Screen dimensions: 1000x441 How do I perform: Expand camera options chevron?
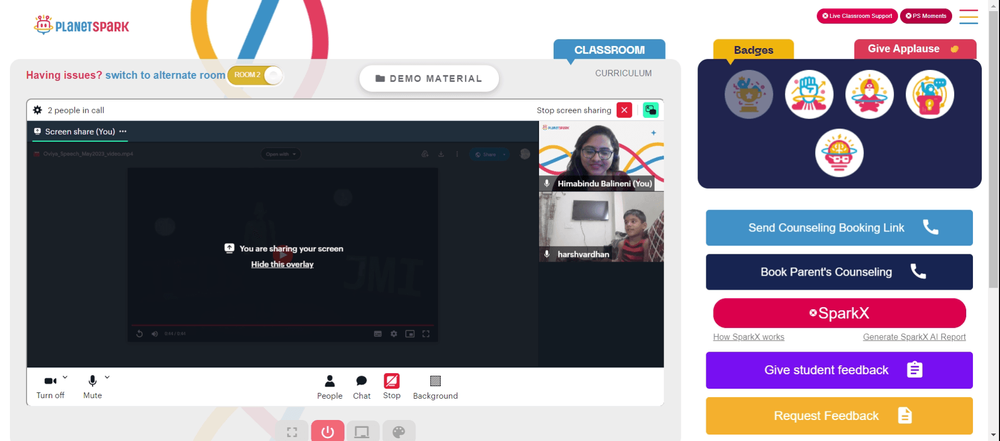point(65,377)
